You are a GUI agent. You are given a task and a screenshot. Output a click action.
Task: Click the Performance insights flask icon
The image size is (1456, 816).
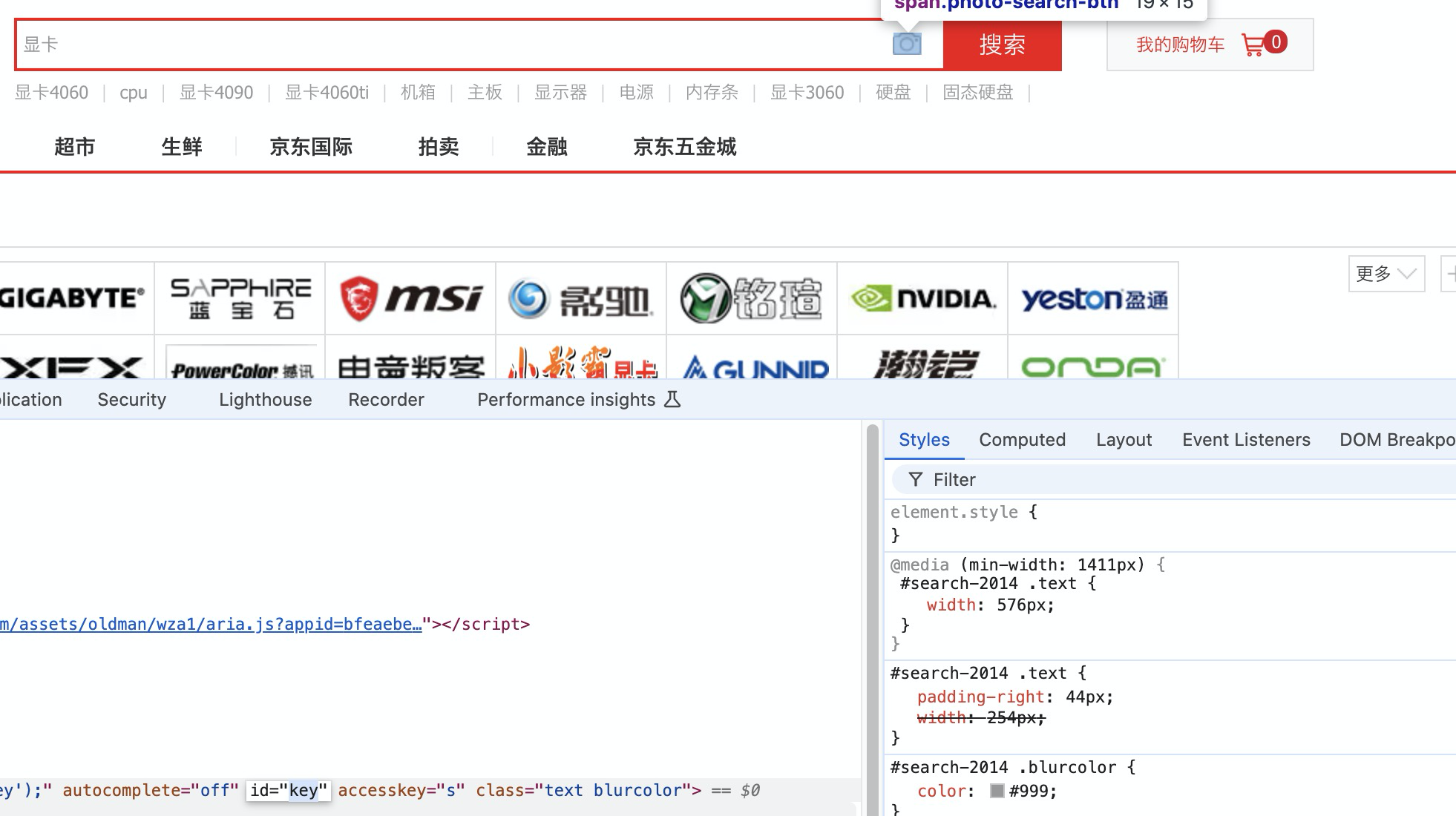(x=672, y=400)
